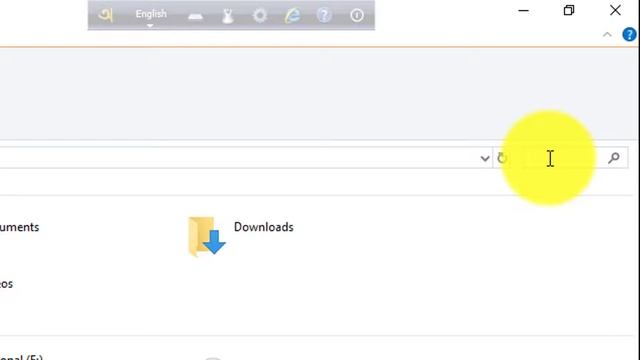The width and height of the screenshot is (640, 360).
Task: Expand the address bar history dropdown
Action: pyautogui.click(x=484, y=158)
